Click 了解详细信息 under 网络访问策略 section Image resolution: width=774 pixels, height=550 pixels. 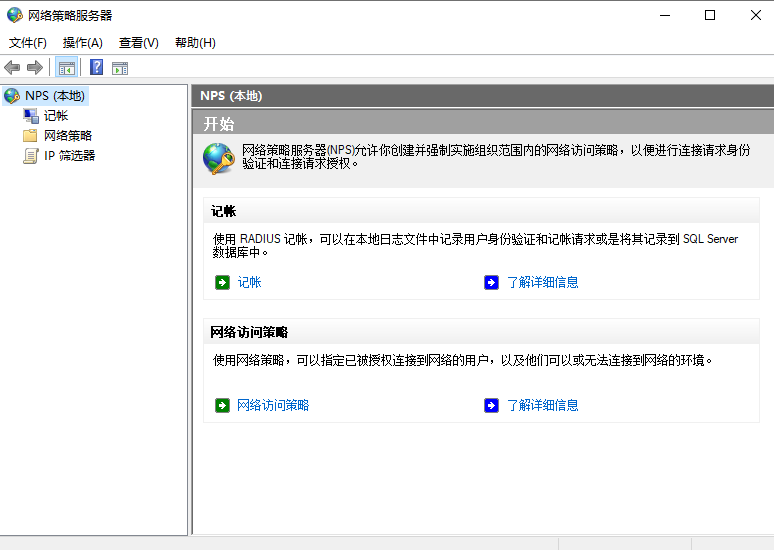(542, 405)
